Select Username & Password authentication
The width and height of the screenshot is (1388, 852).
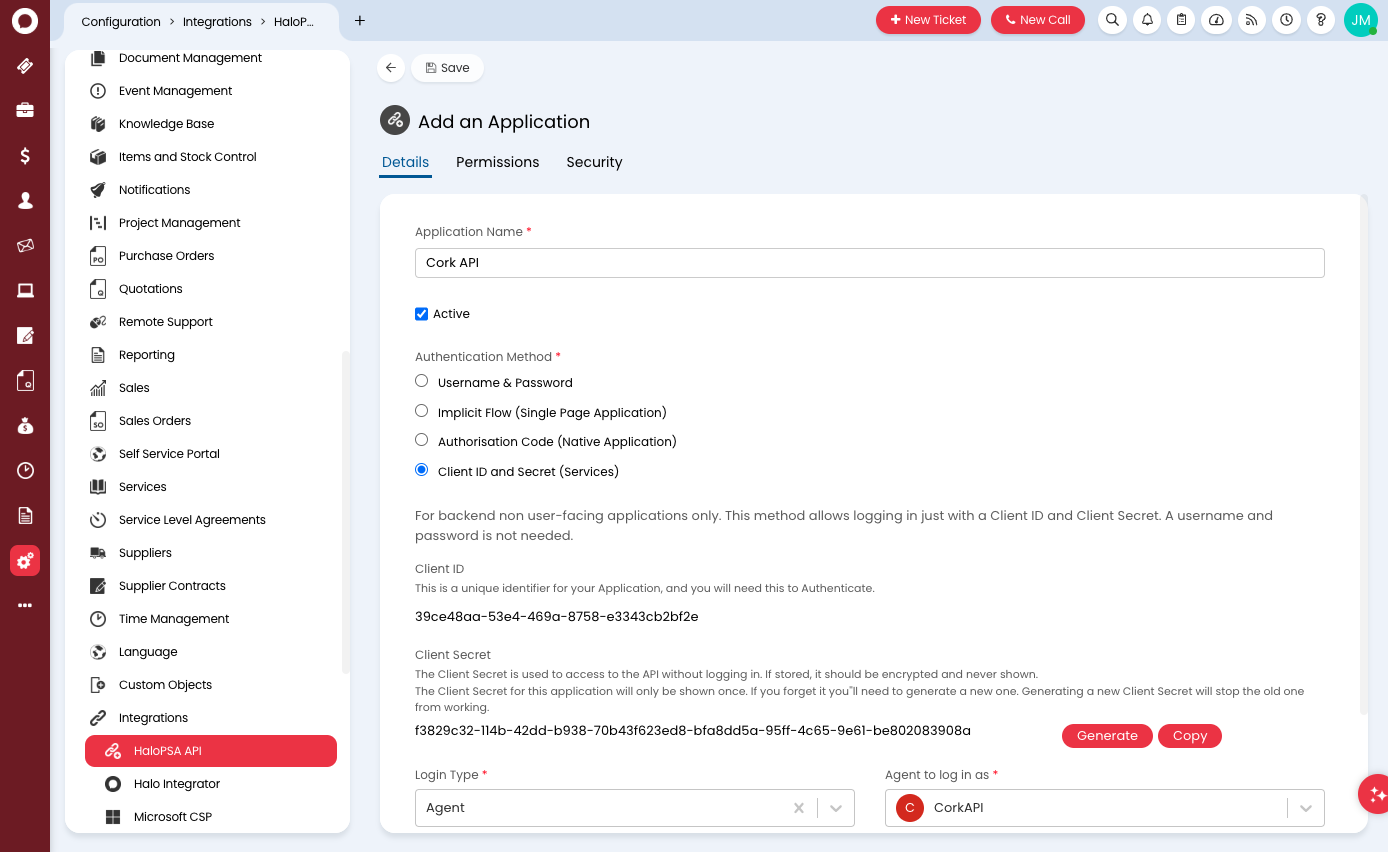[x=421, y=381]
